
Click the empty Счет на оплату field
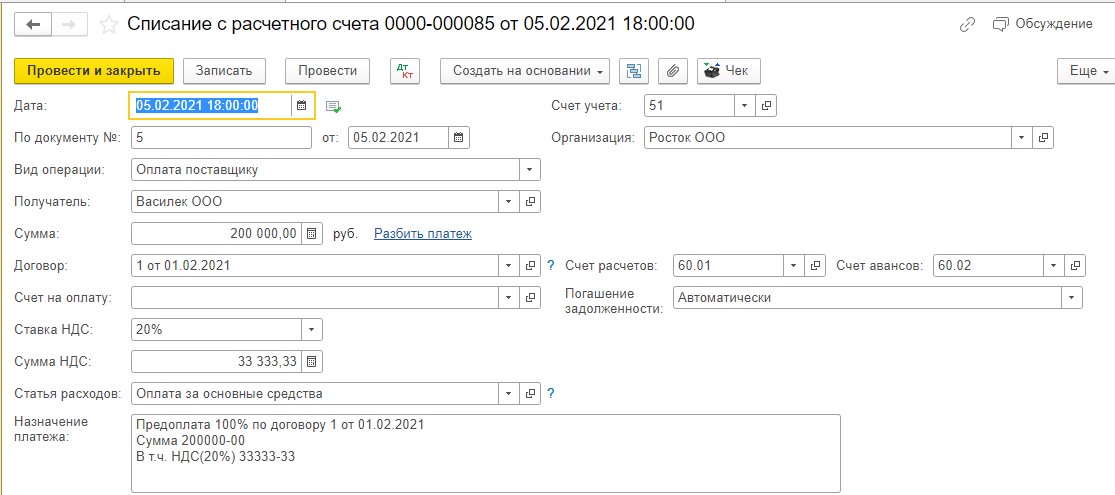(x=315, y=297)
